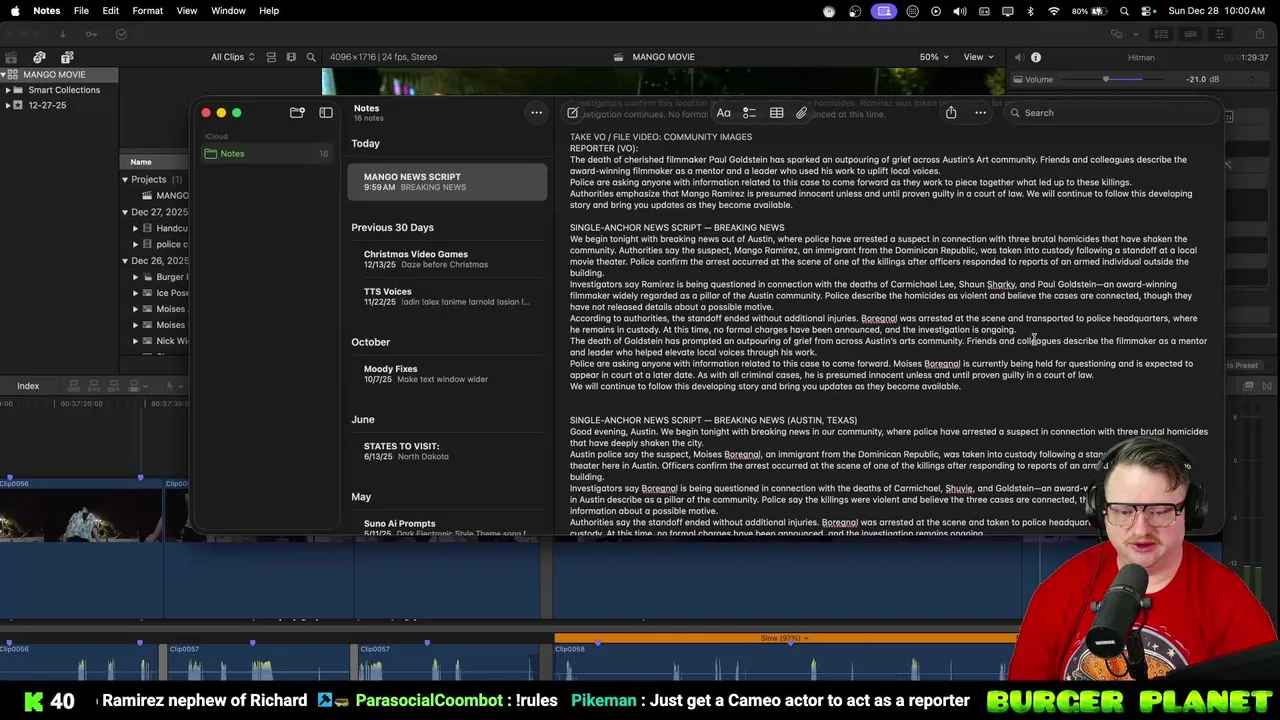Click the import media arrow in Final Cut
Image resolution: width=1280 pixels, height=720 pixels.
coord(62,34)
